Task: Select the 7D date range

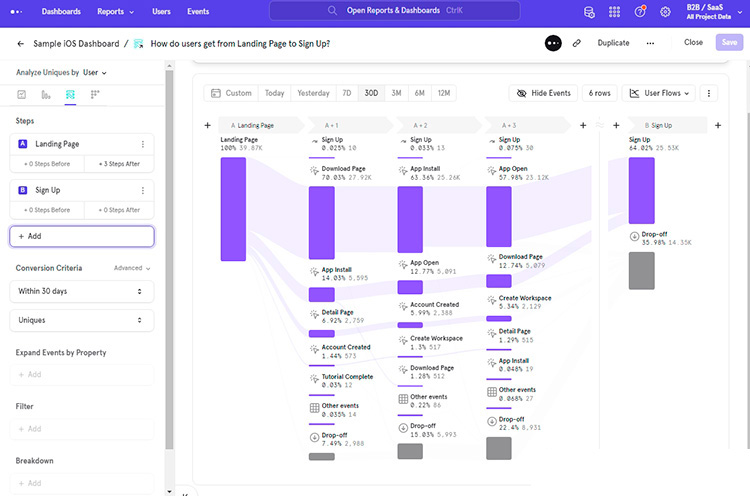Action: pyautogui.click(x=346, y=93)
